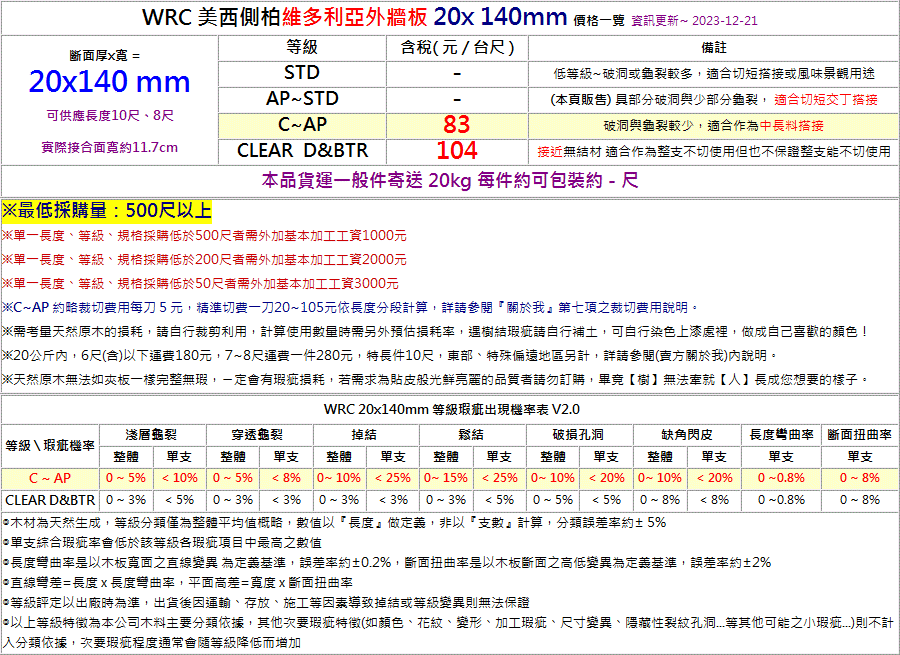
Task: Click "C~AP" grade cell in the price table
Action: click(302, 125)
